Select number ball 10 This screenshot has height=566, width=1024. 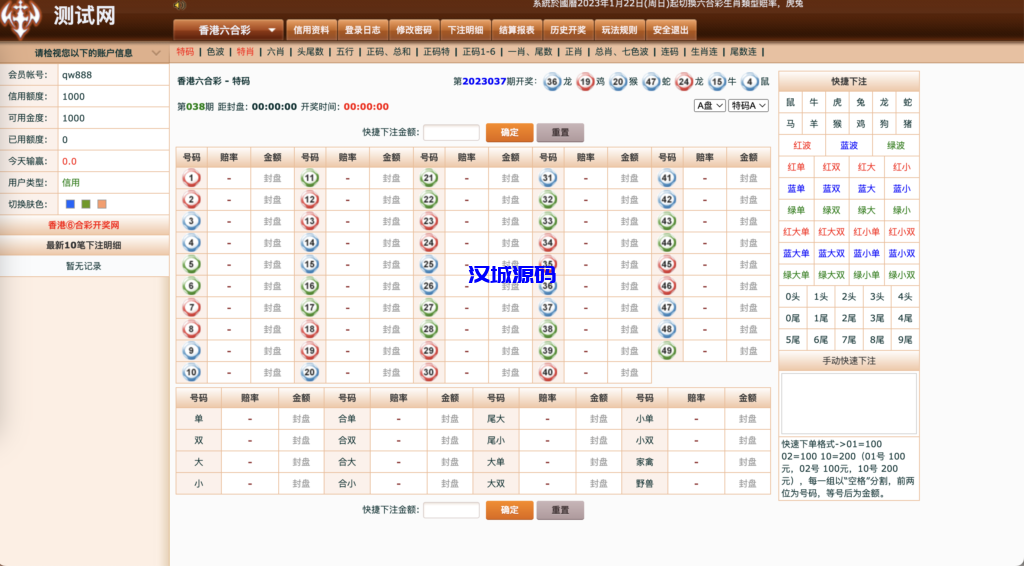tap(191, 373)
